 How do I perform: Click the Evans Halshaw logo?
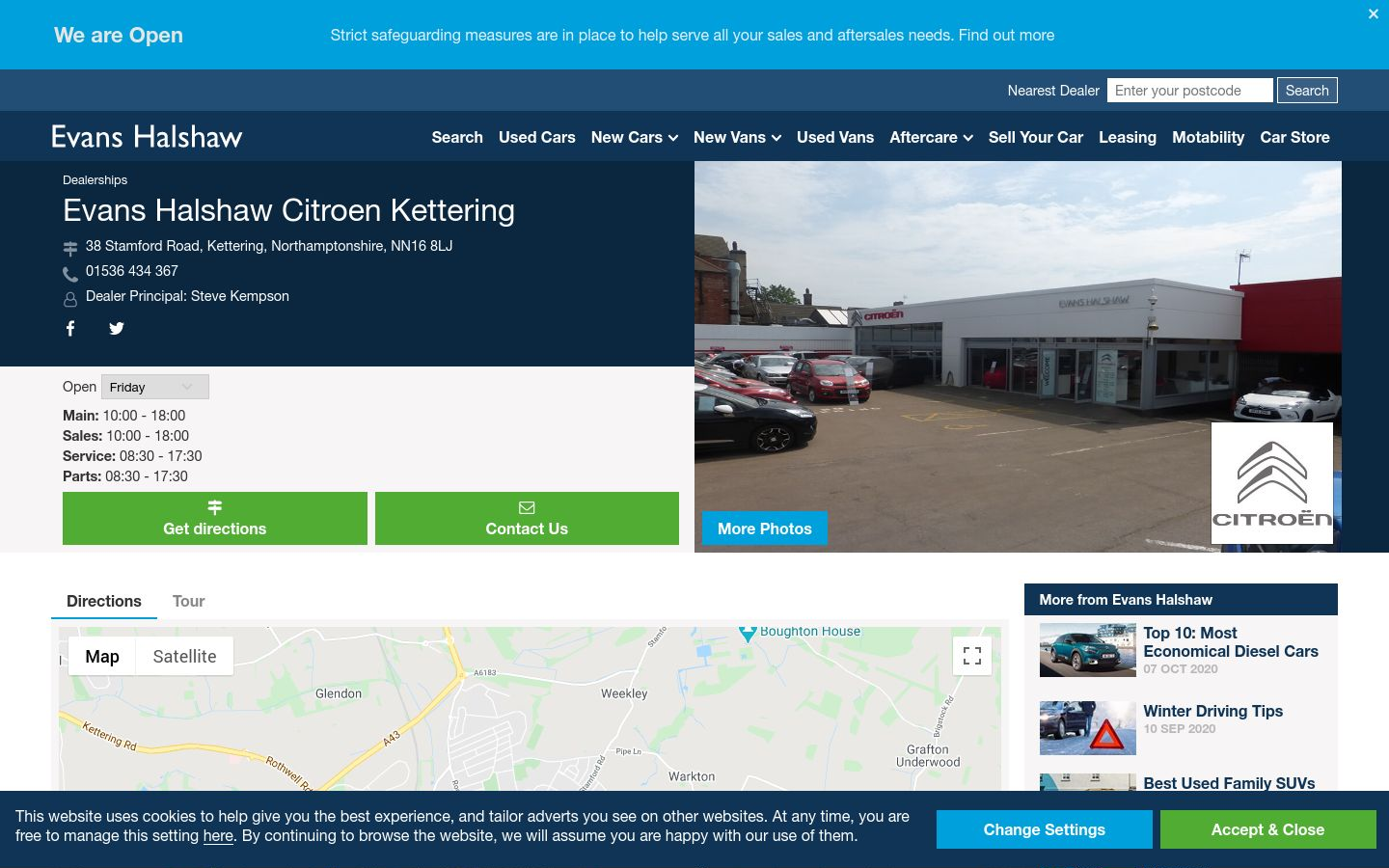point(147,137)
